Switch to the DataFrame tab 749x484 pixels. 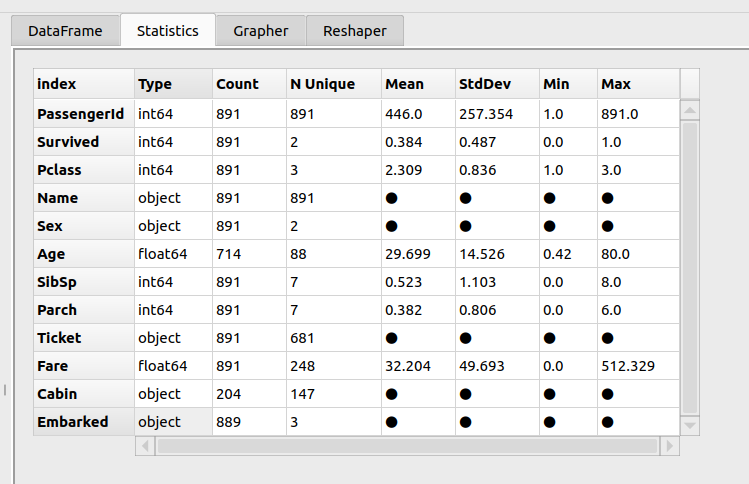pyautogui.click(x=65, y=31)
